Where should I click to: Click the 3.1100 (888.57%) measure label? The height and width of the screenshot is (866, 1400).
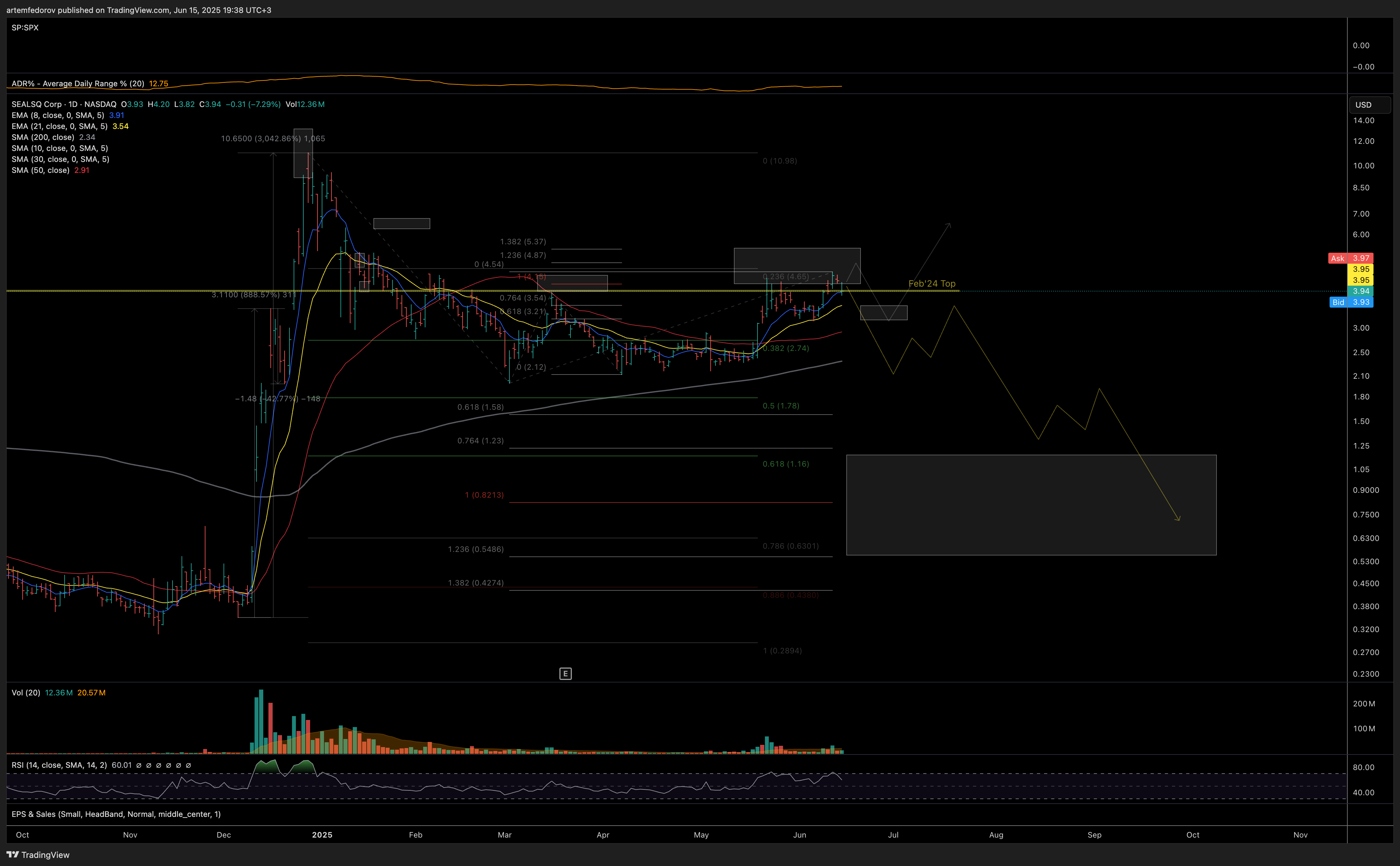(x=254, y=294)
